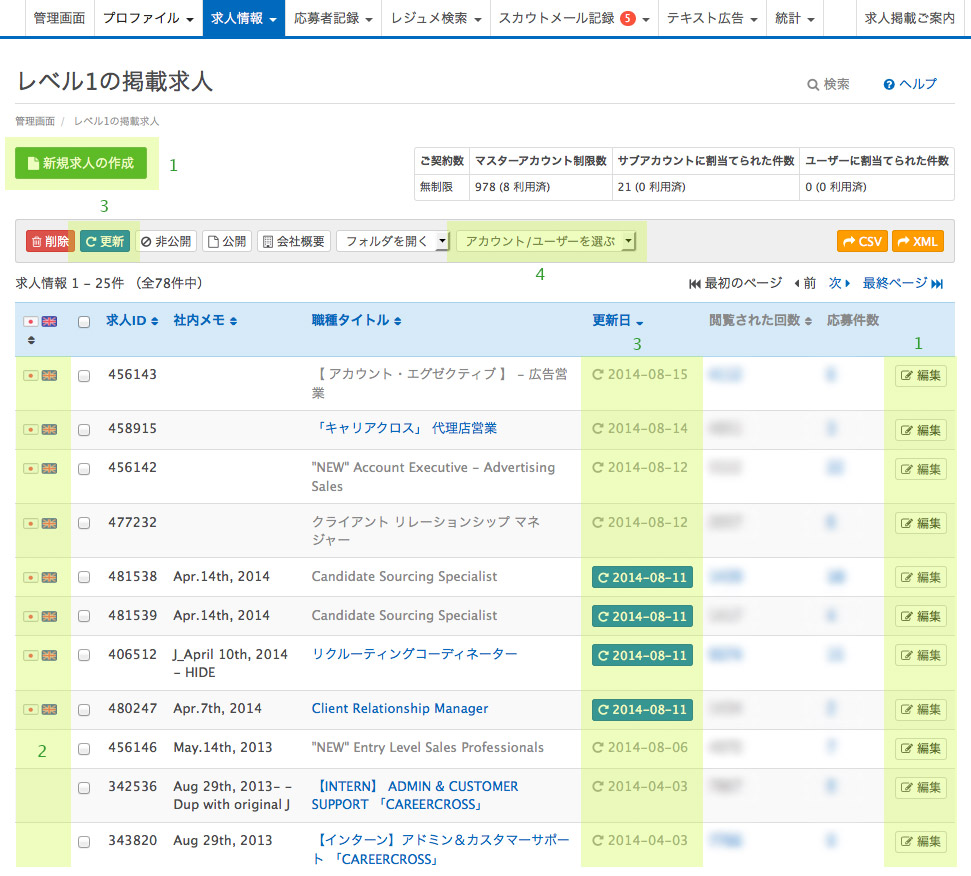Click the UK flag icon in the table header
971x876 pixels.
[50, 321]
